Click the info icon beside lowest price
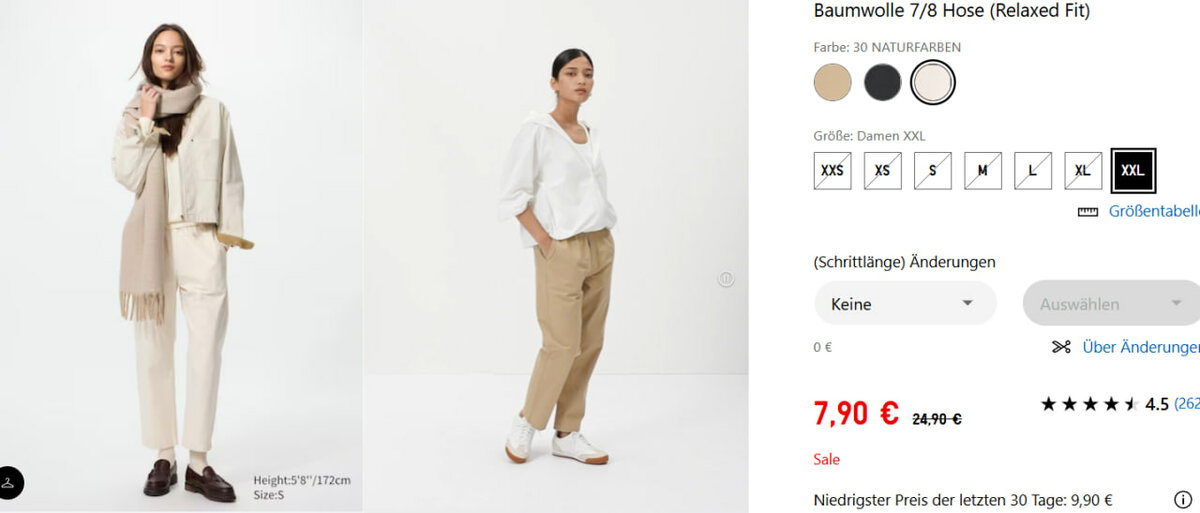This screenshot has height=513, width=1200. click(x=1182, y=500)
